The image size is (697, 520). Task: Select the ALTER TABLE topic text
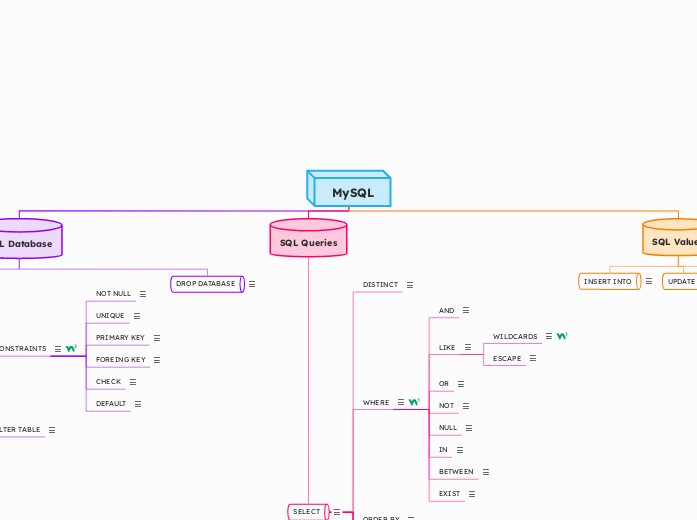pos(20,429)
